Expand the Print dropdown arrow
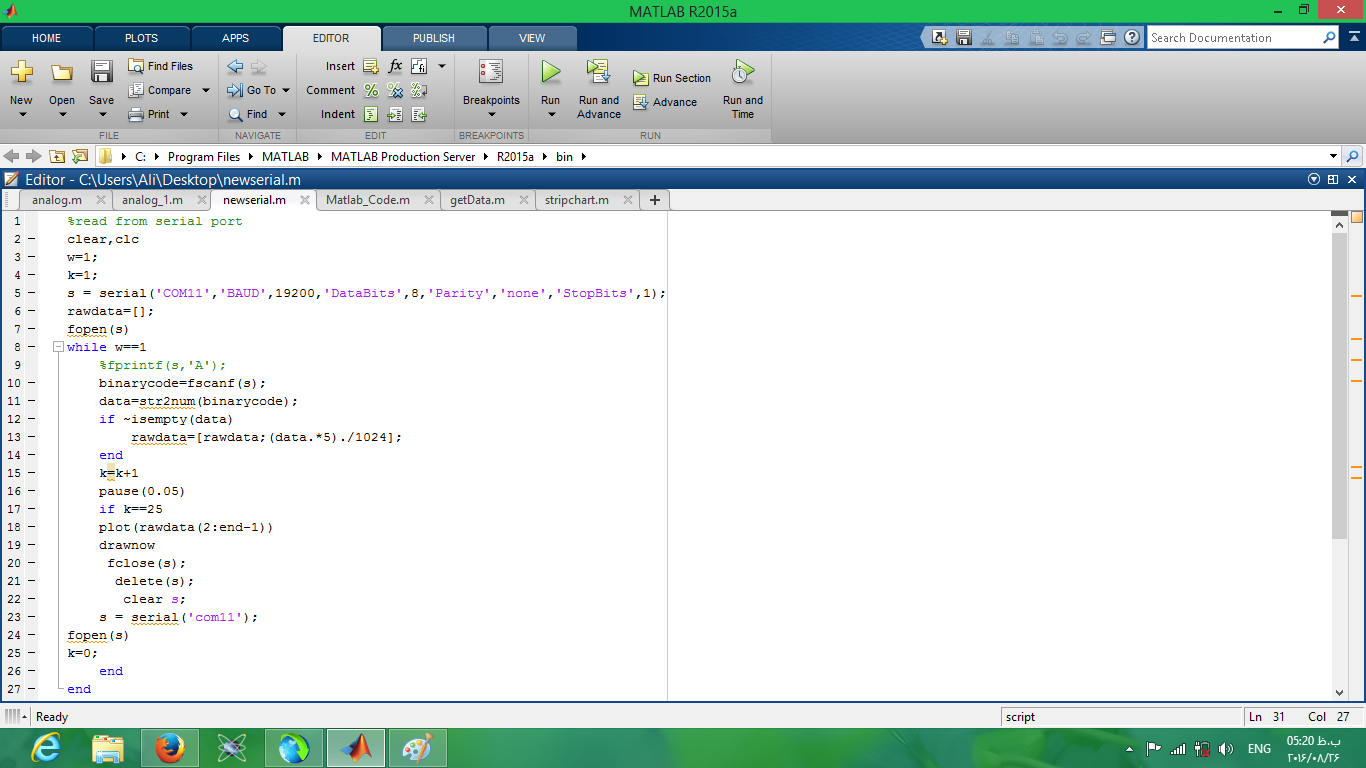The image size is (1366, 768). point(184,114)
